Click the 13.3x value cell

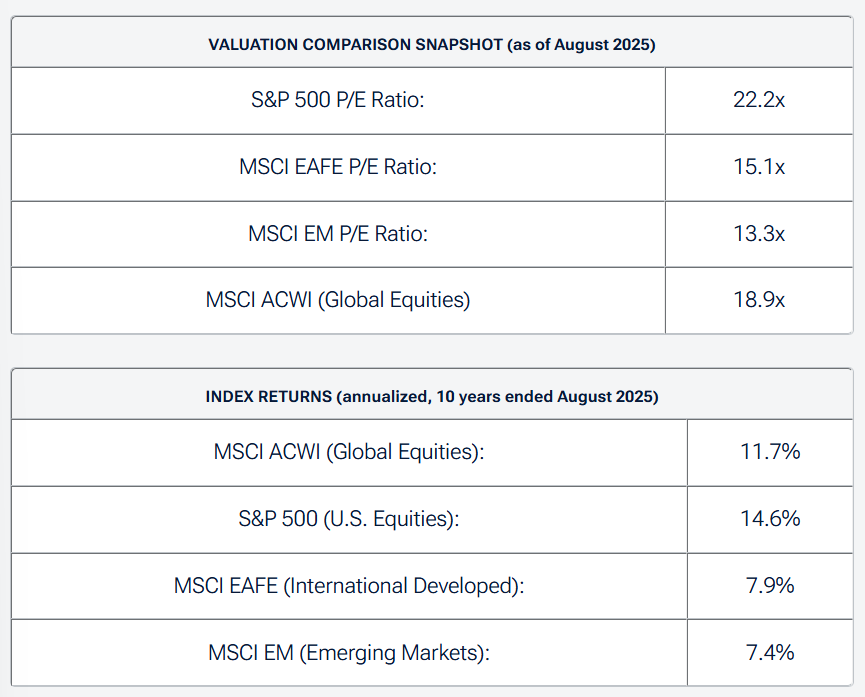759,234
